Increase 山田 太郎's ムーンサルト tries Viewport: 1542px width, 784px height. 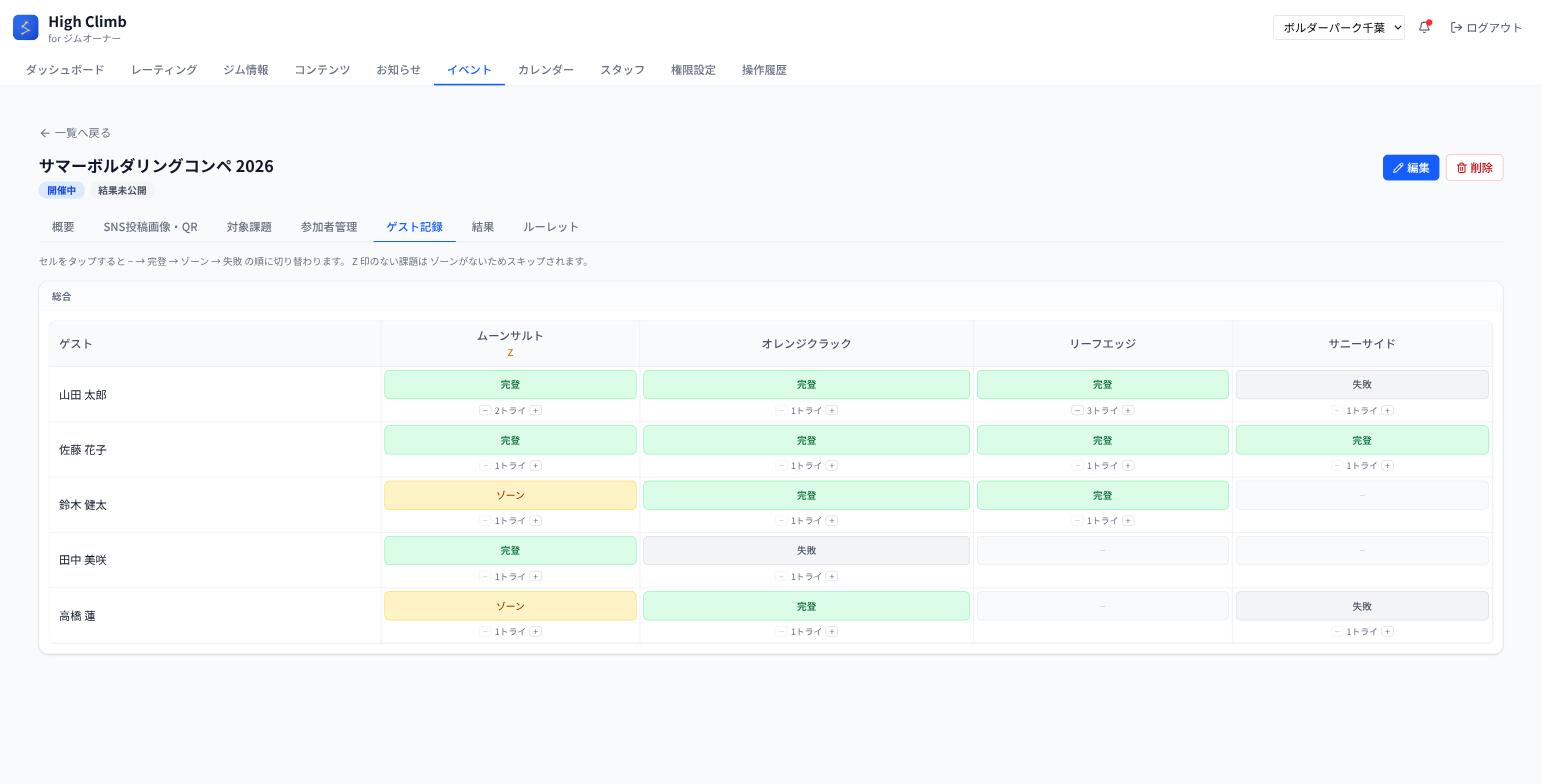point(536,411)
